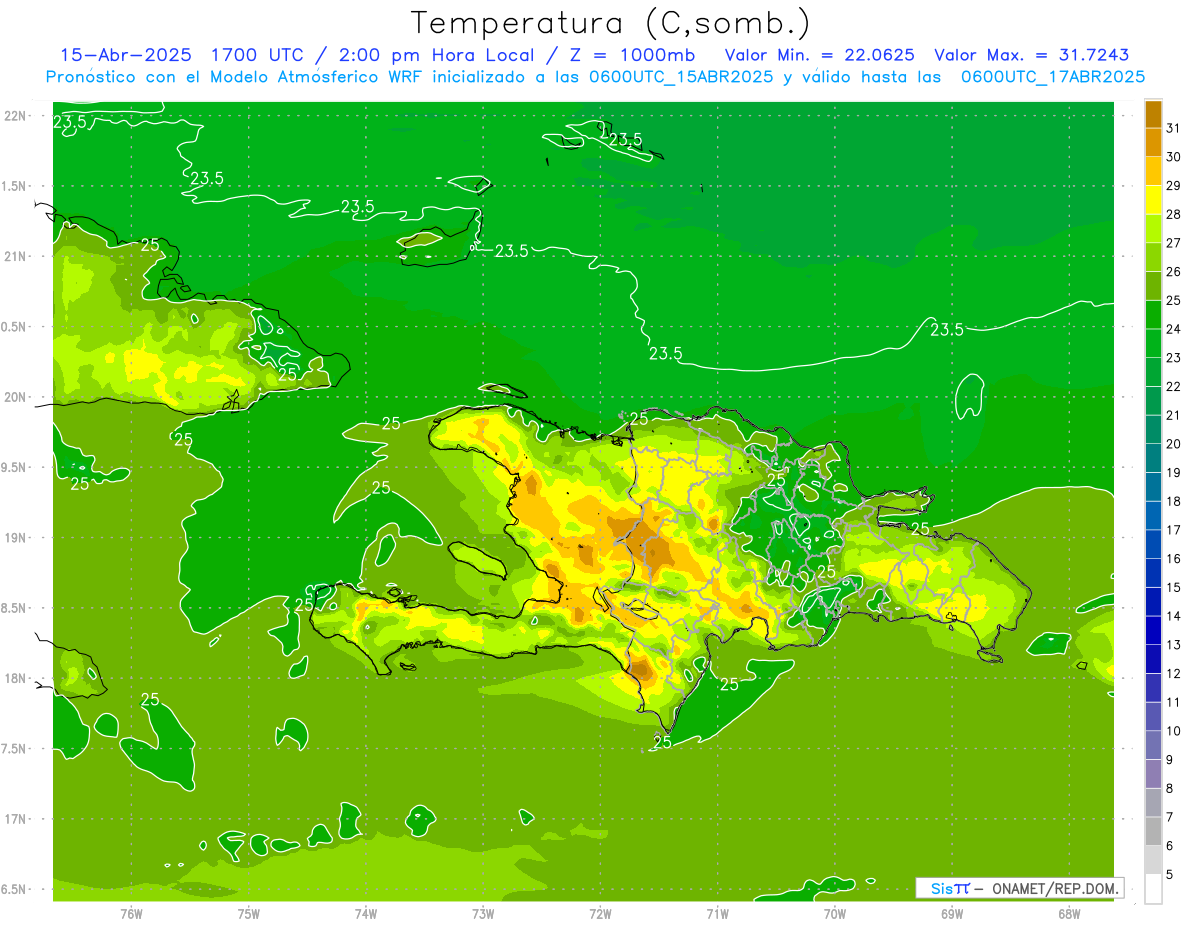Click the "70W" longitude label
The image size is (1200, 927).
pyautogui.click(x=834, y=914)
